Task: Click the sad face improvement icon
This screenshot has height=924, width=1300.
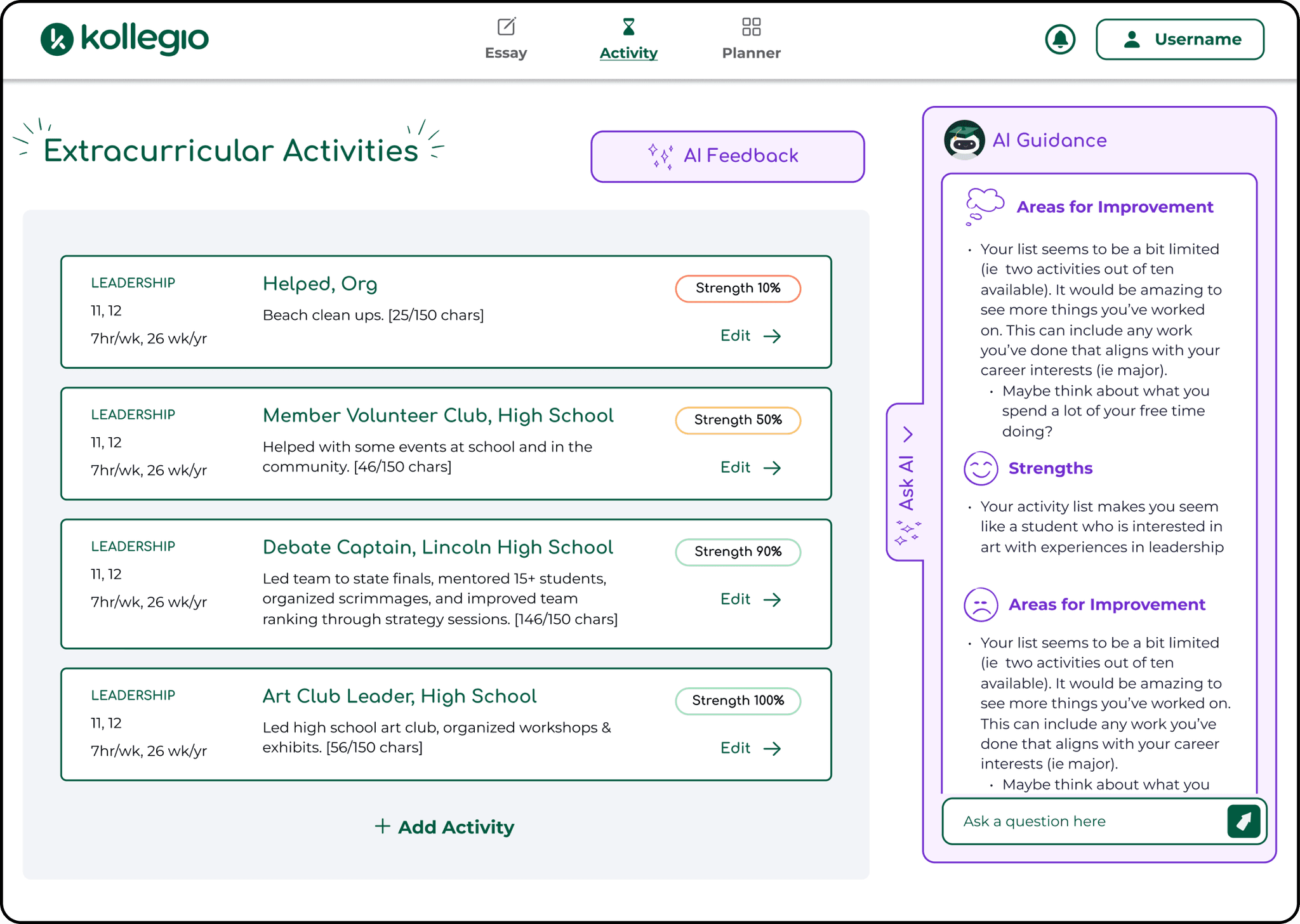Action: [x=980, y=604]
